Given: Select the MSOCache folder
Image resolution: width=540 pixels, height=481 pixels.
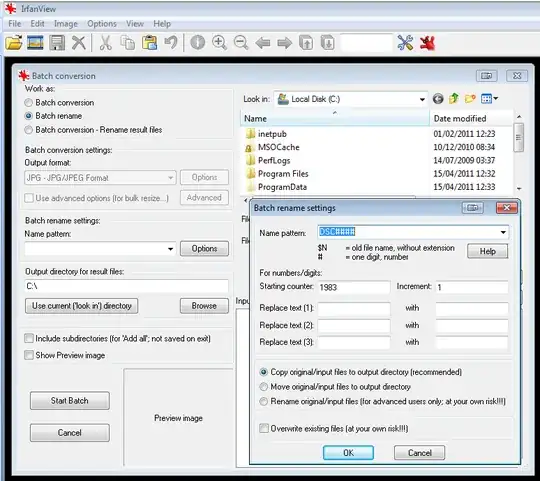Looking at the screenshot, I should (x=279, y=147).
